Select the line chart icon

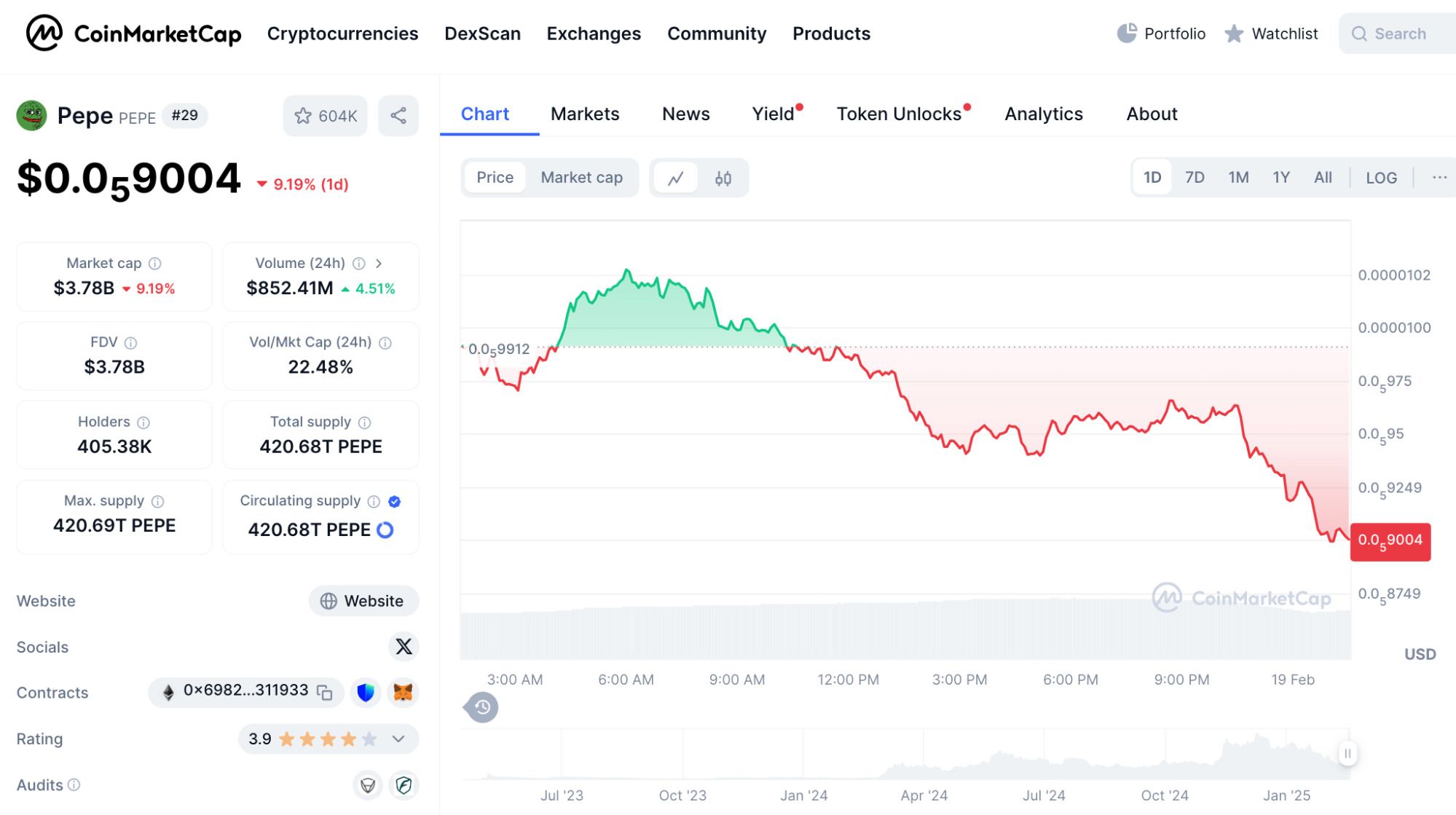pos(676,178)
